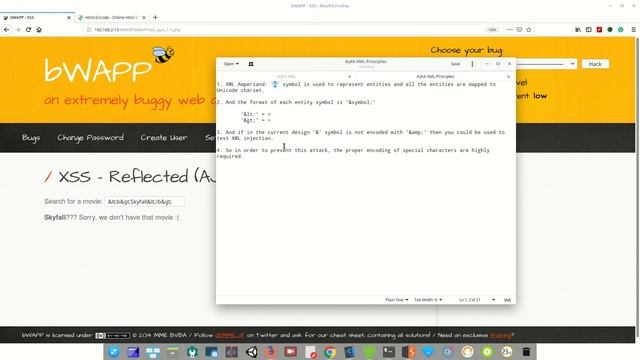Screen dimensions: 640x360
Task: Open the gedit Open dropdown button
Action: [231, 64]
